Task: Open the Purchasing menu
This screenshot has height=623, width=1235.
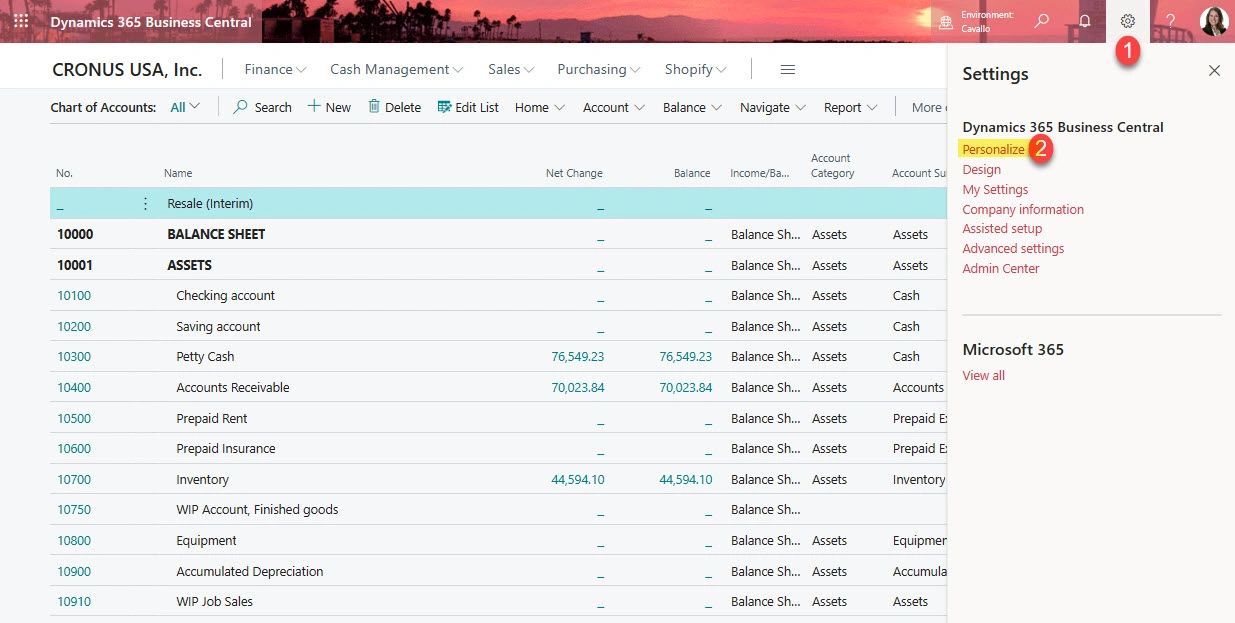Action: 597,69
